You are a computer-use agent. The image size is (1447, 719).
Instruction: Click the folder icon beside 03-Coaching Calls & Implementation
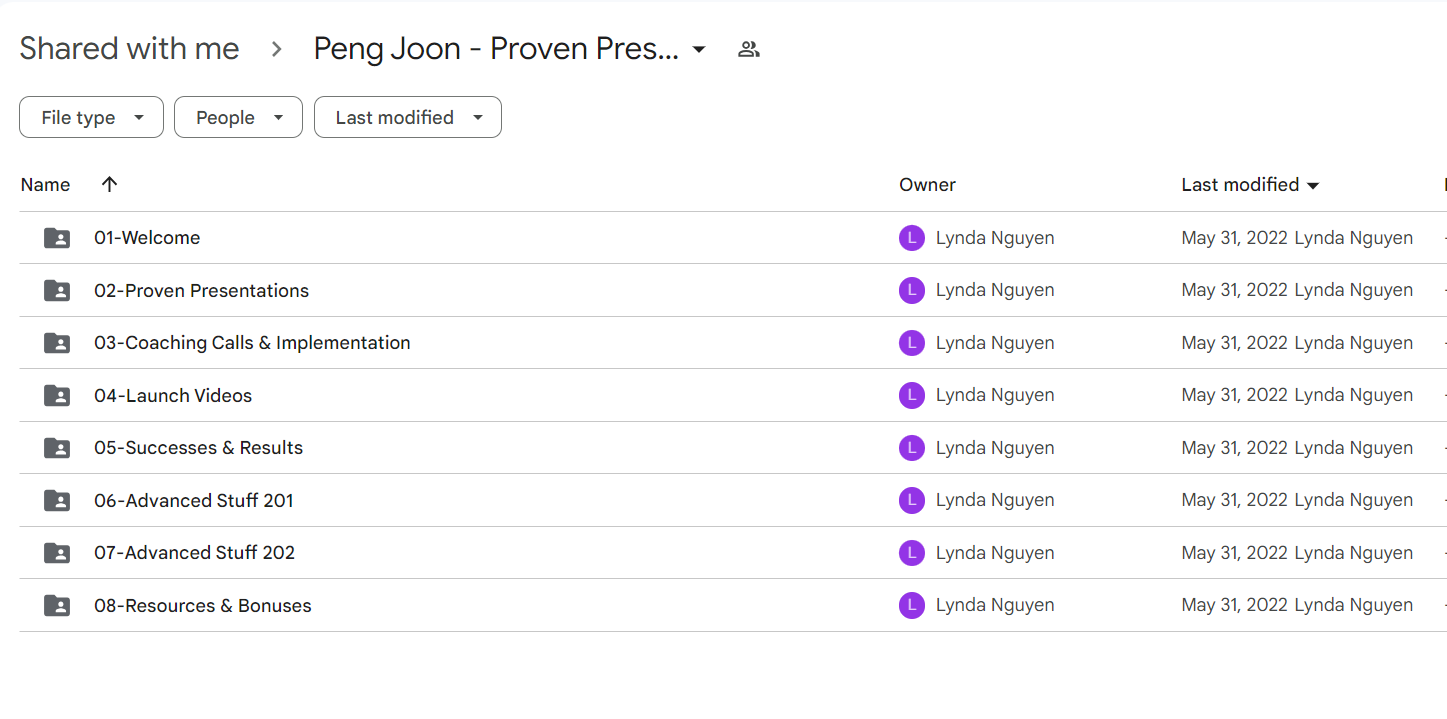click(57, 343)
